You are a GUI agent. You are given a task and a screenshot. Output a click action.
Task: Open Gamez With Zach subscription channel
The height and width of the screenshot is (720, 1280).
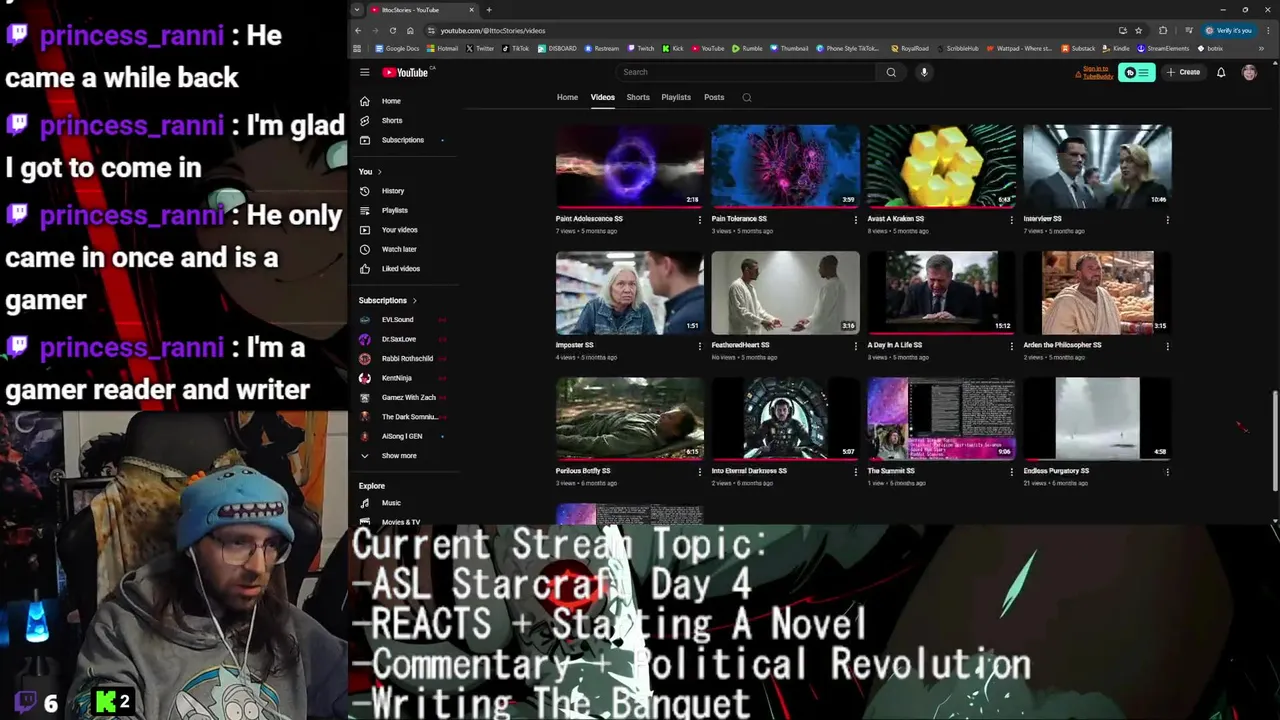[x=404, y=398]
